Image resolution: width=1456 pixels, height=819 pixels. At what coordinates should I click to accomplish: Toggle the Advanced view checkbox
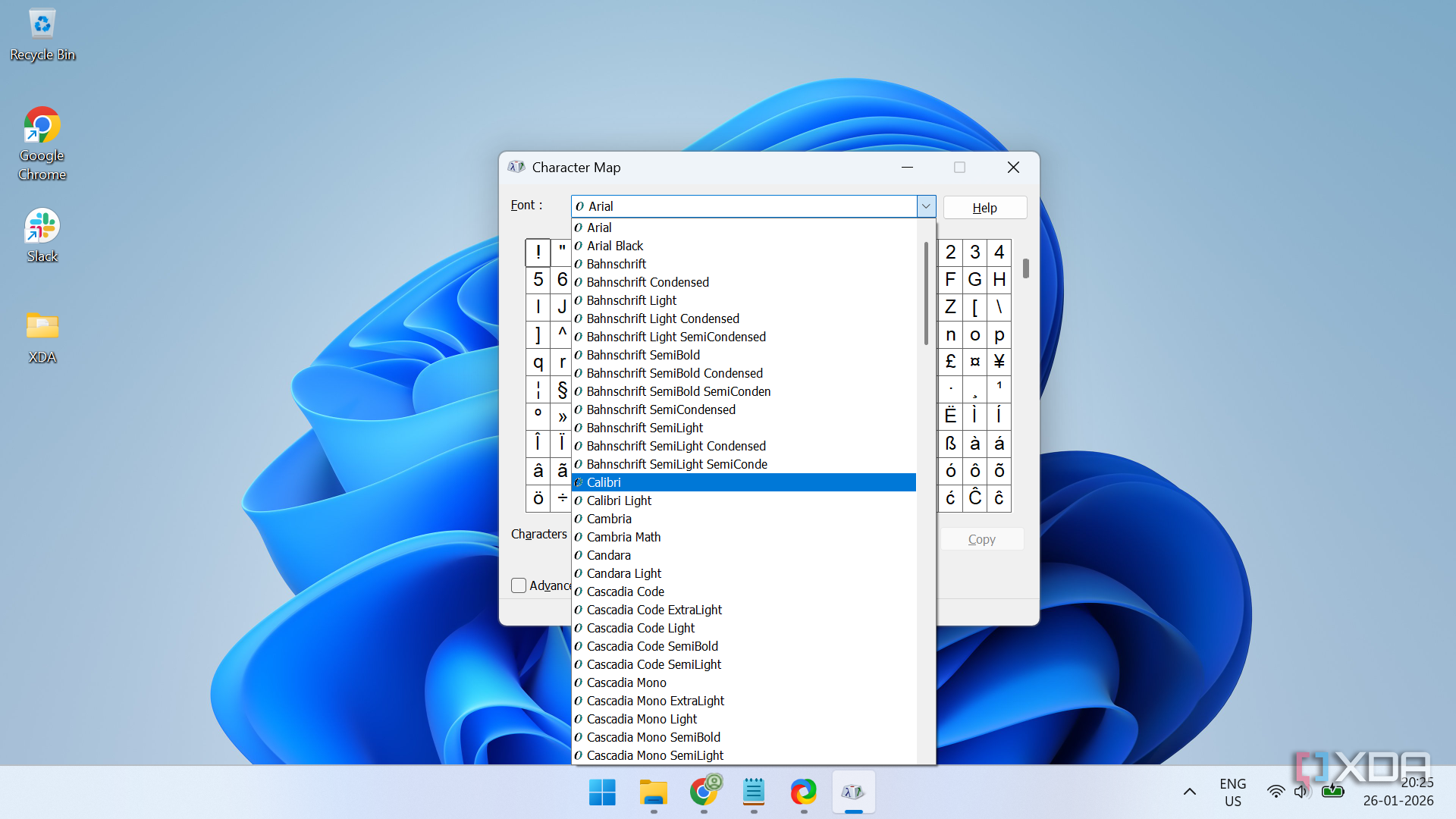click(x=519, y=585)
